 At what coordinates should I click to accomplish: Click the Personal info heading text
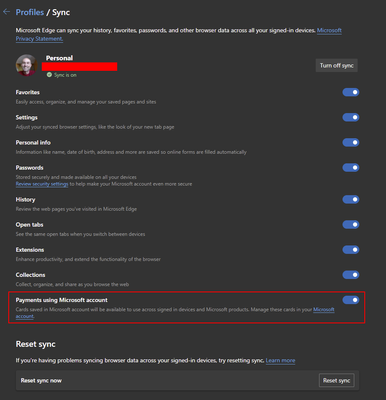point(33,143)
